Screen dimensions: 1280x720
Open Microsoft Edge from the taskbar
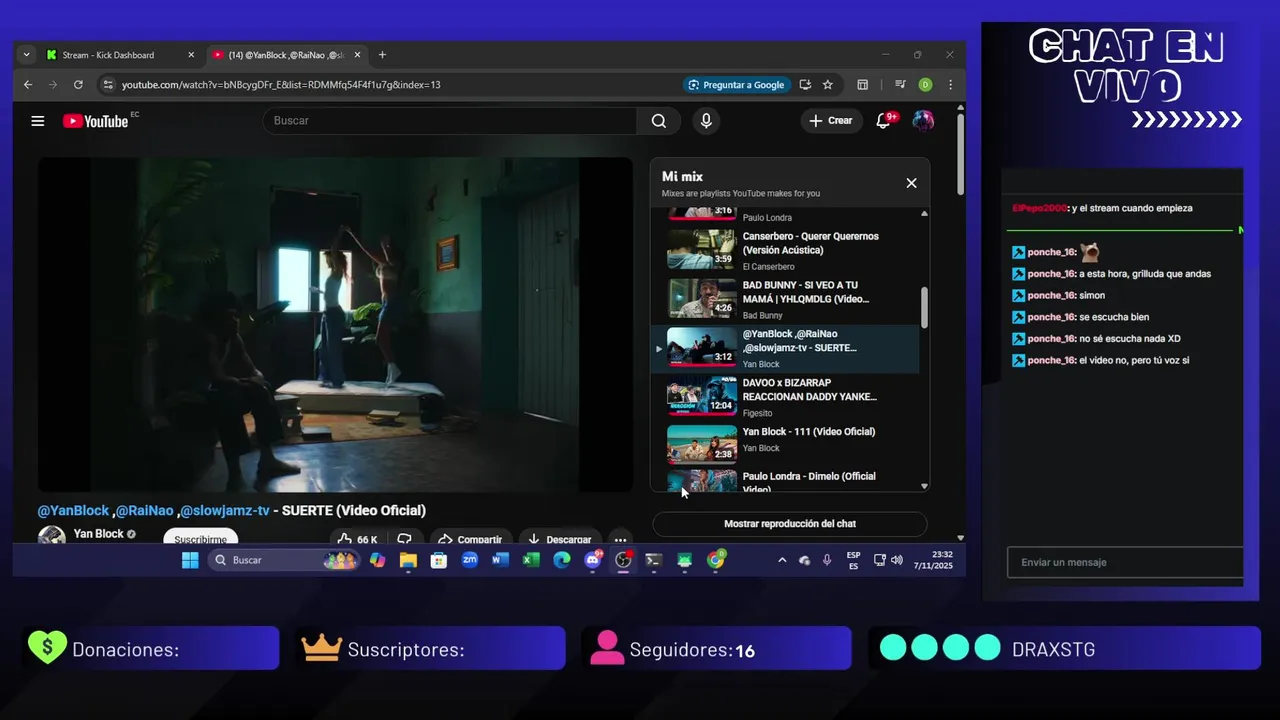[562, 560]
